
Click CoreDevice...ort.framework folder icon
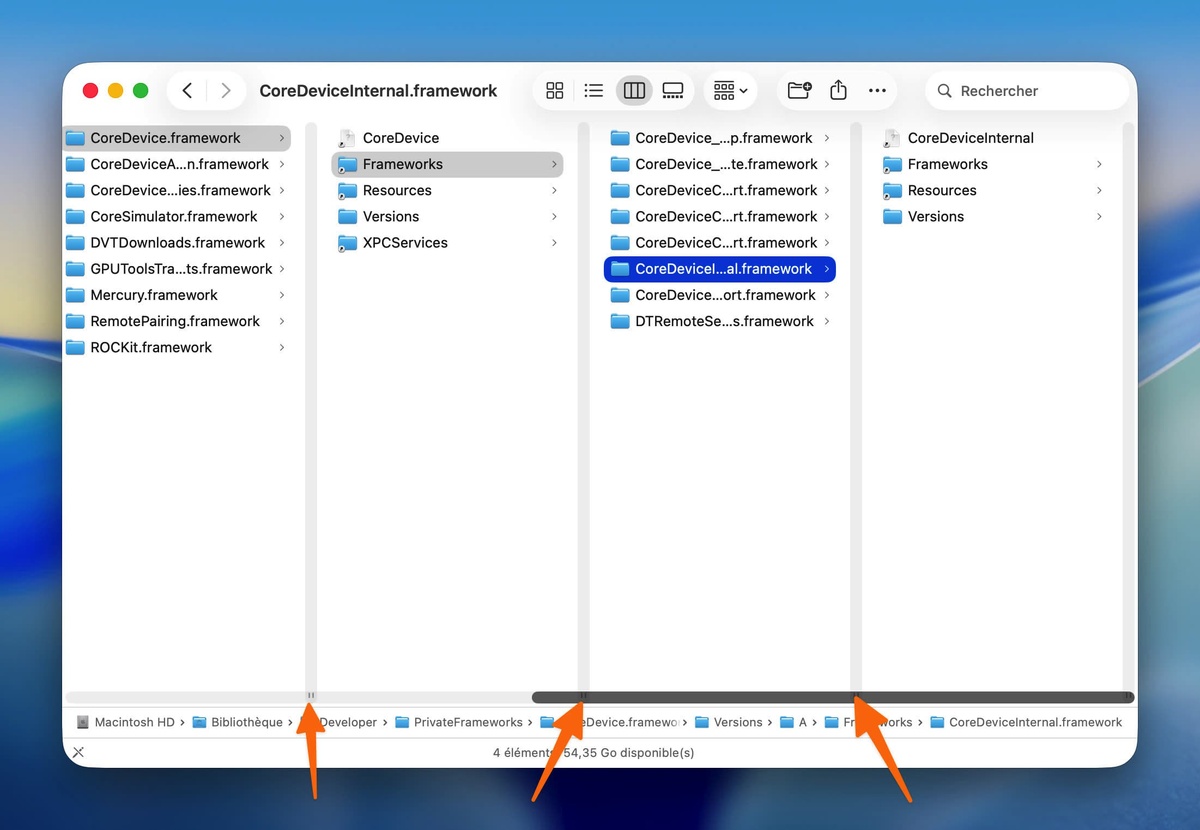620,295
